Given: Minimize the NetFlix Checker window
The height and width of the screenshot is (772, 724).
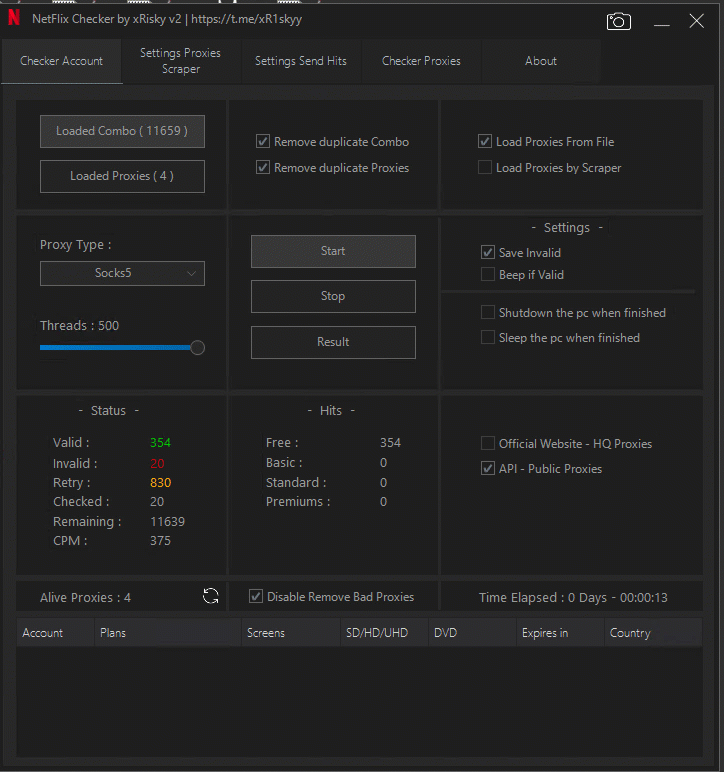Looking at the screenshot, I should (x=661, y=23).
